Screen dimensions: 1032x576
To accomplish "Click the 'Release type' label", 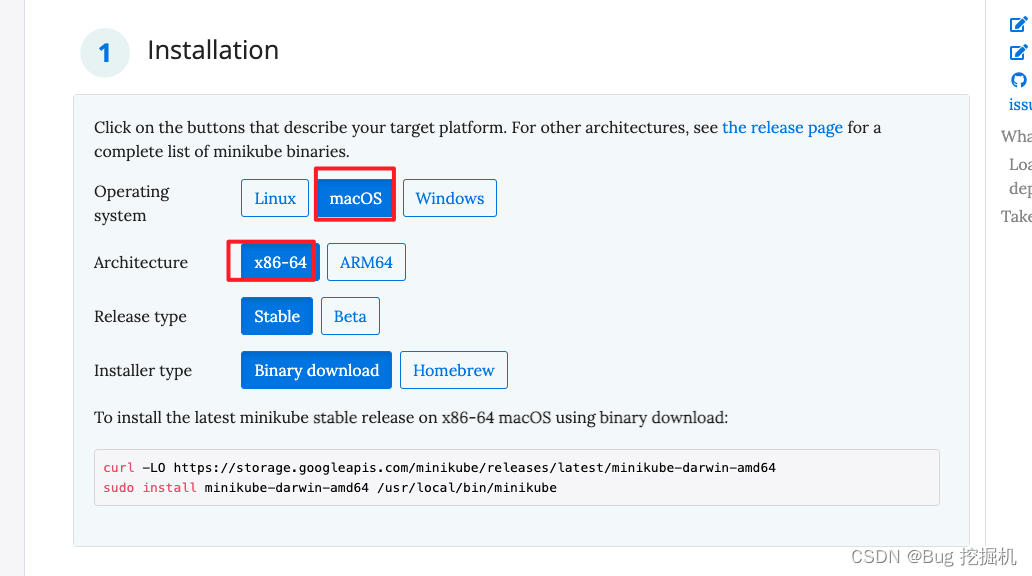I will 140,317.
